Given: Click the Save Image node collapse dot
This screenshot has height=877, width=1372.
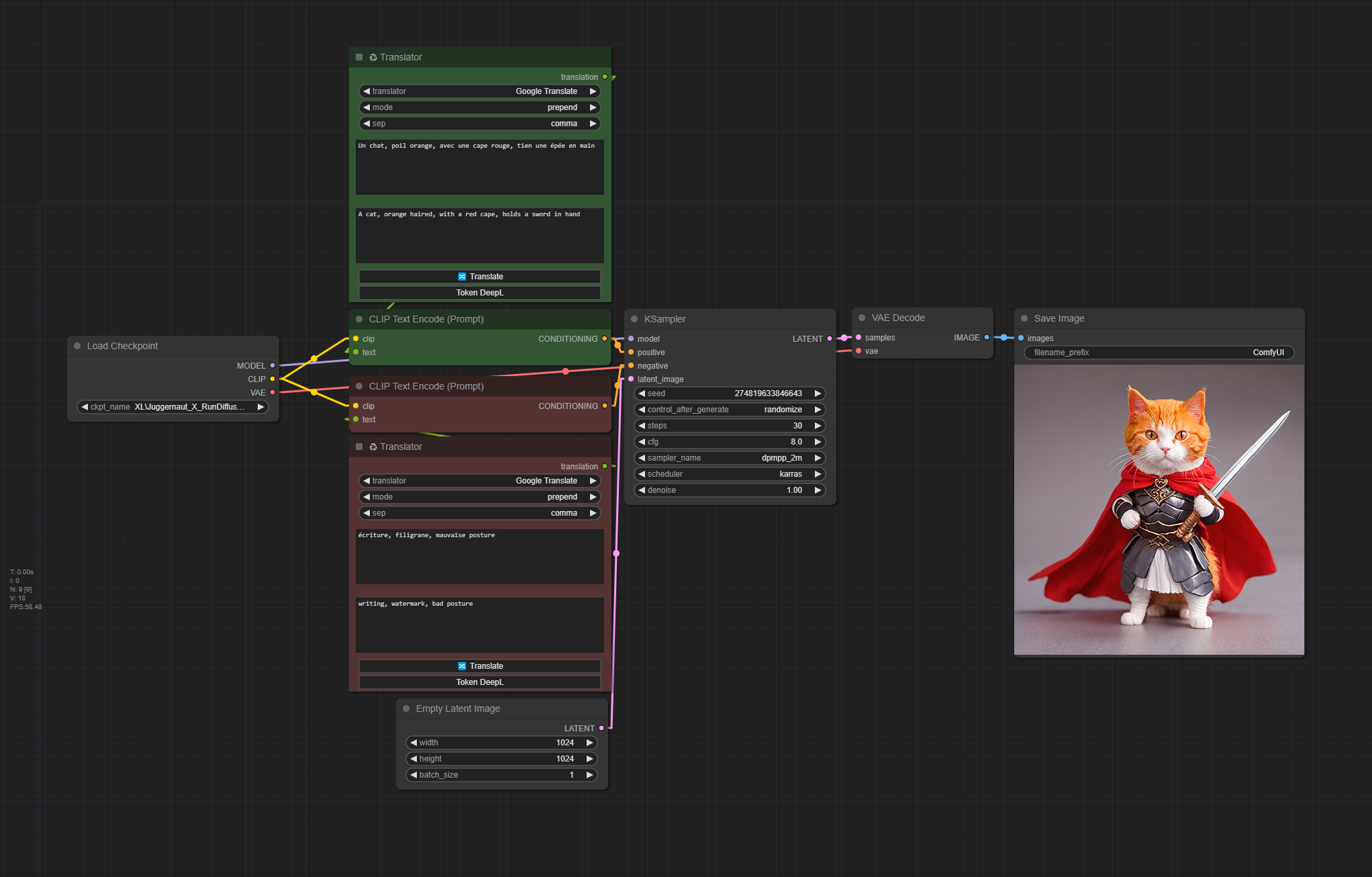Looking at the screenshot, I should 1024,318.
